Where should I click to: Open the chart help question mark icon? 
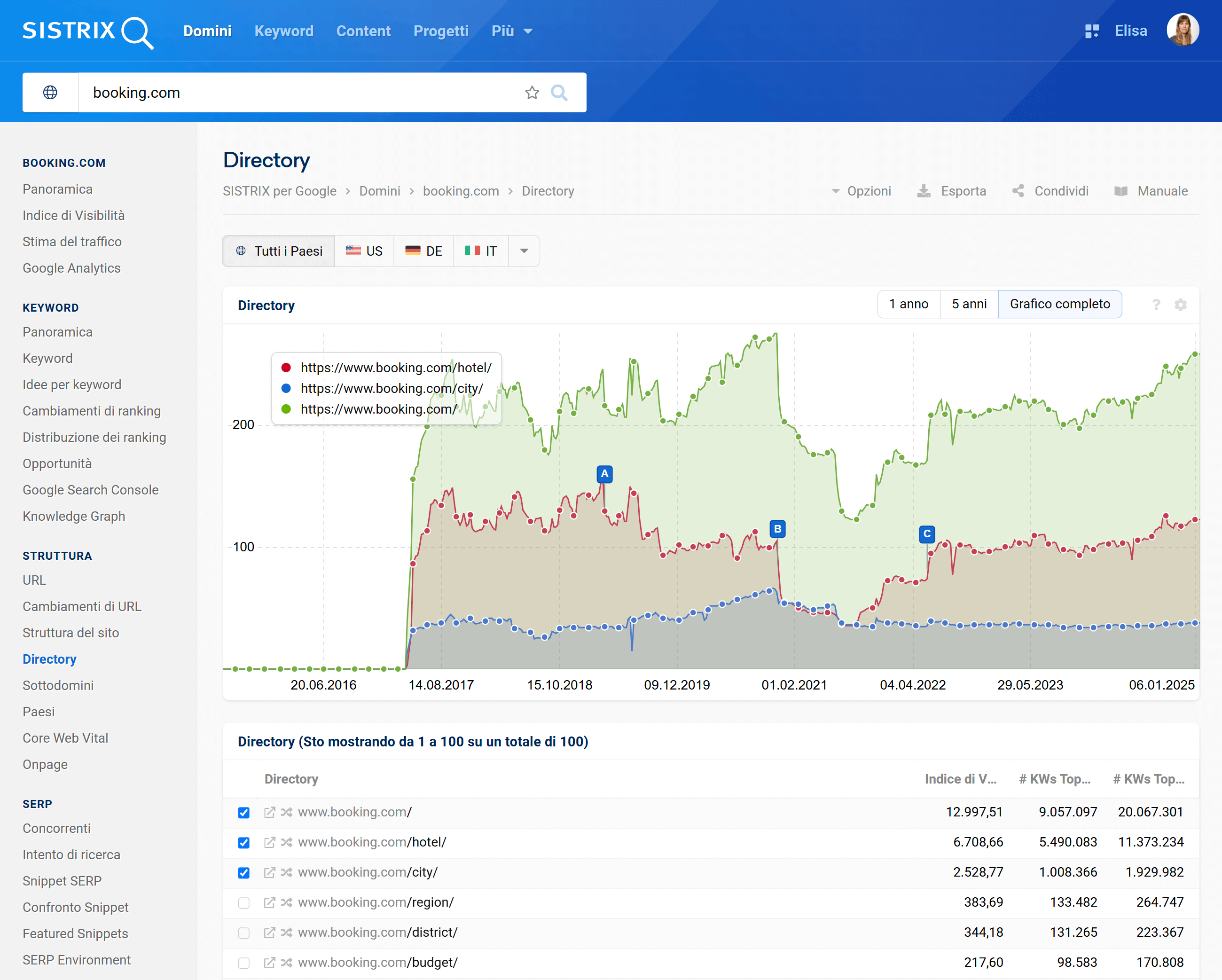(1156, 305)
